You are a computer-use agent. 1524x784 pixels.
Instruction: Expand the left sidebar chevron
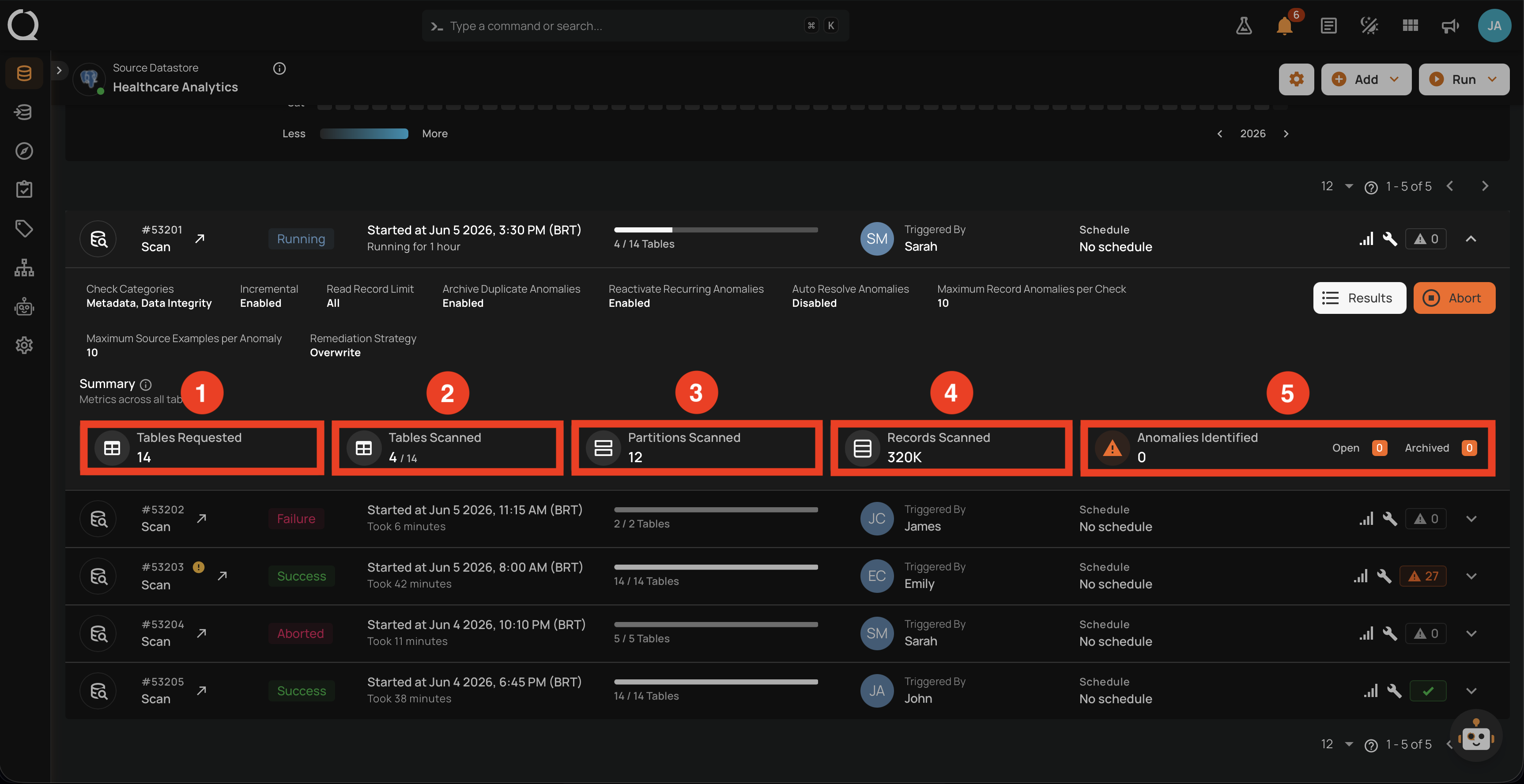pos(59,70)
